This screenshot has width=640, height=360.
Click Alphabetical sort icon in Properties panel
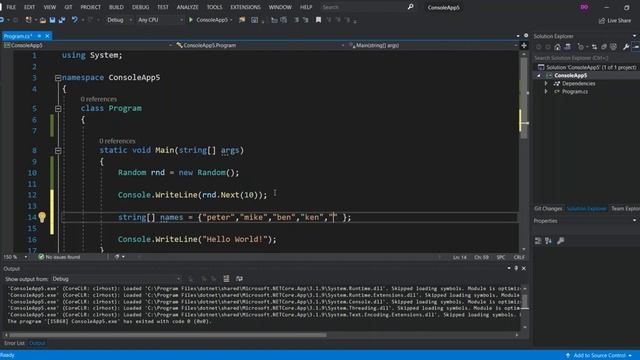pos(548,241)
